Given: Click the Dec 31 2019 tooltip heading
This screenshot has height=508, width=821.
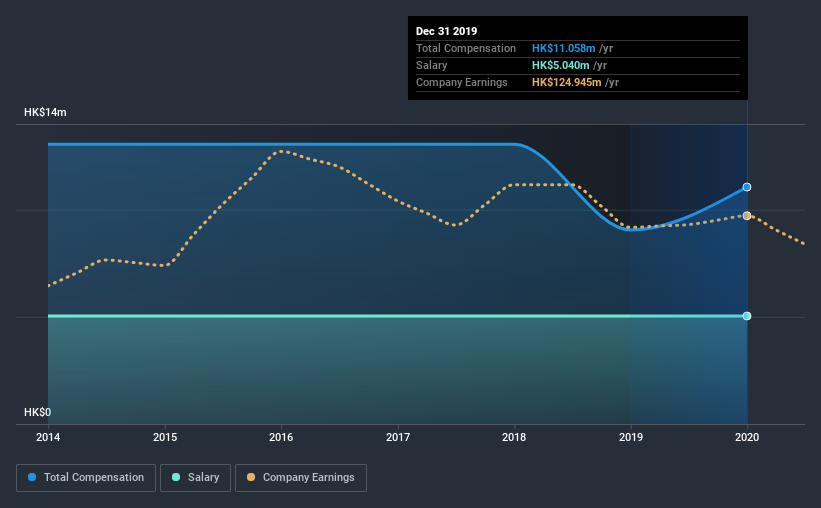Looking at the screenshot, I should [447, 31].
